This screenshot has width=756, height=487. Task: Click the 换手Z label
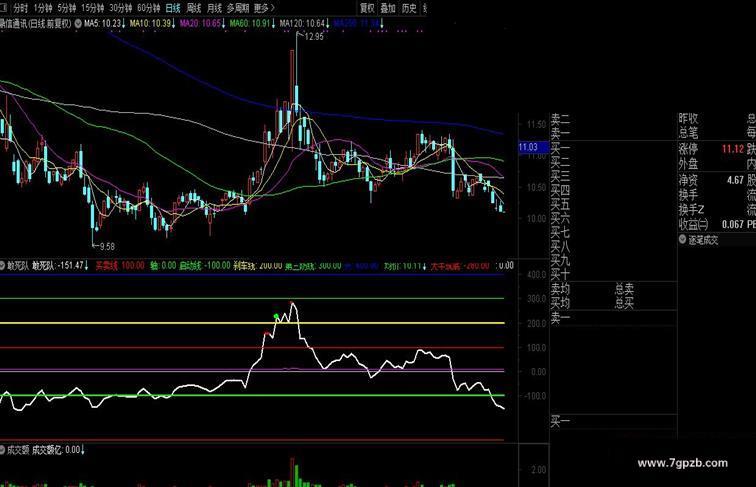tap(691, 209)
